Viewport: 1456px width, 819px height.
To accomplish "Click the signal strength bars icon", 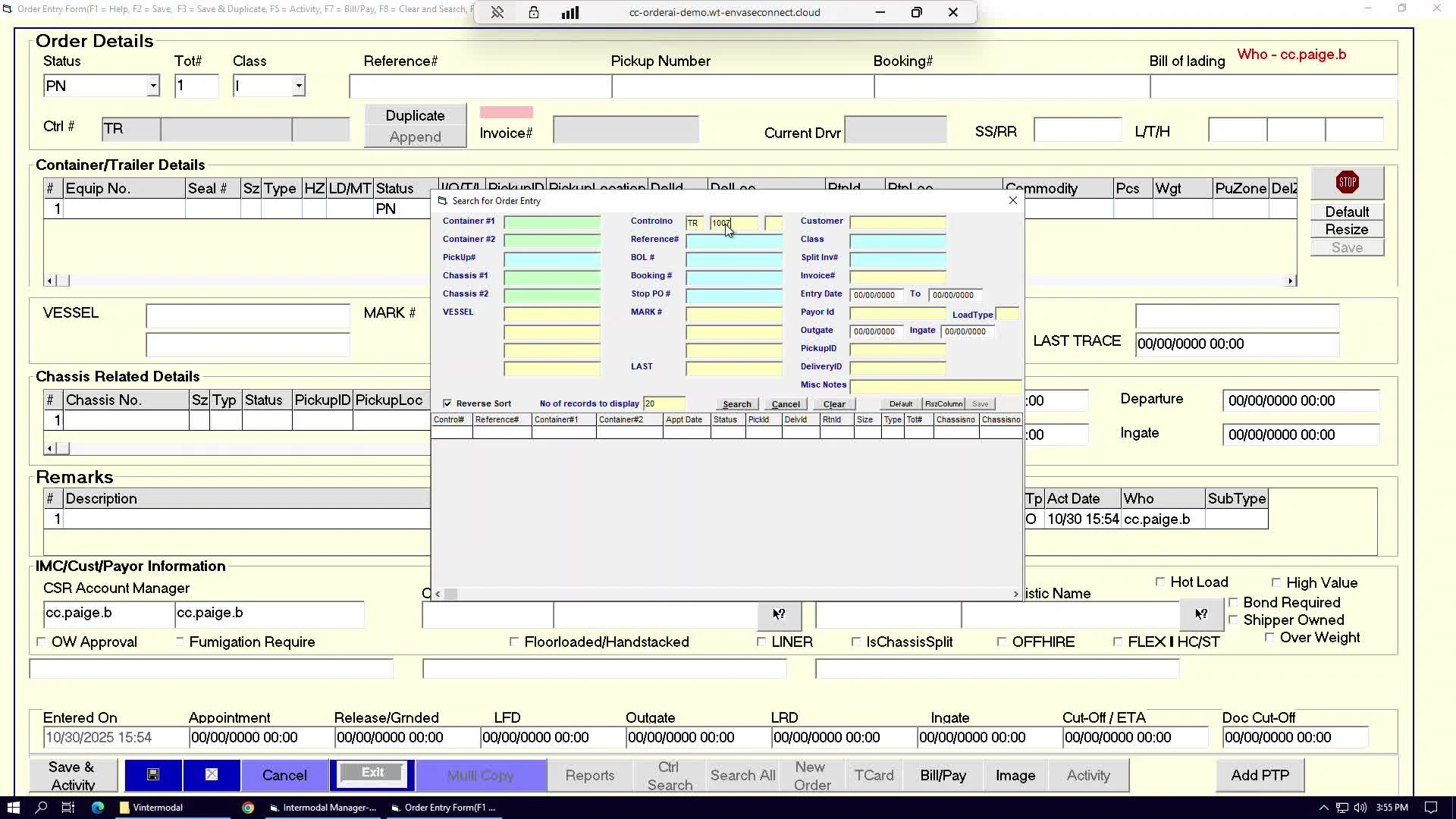I will click(x=570, y=12).
